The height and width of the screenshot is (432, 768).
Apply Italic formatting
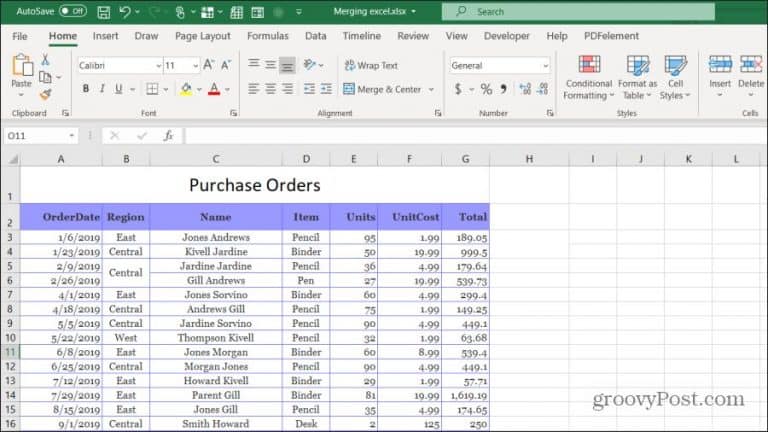[x=102, y=89]
